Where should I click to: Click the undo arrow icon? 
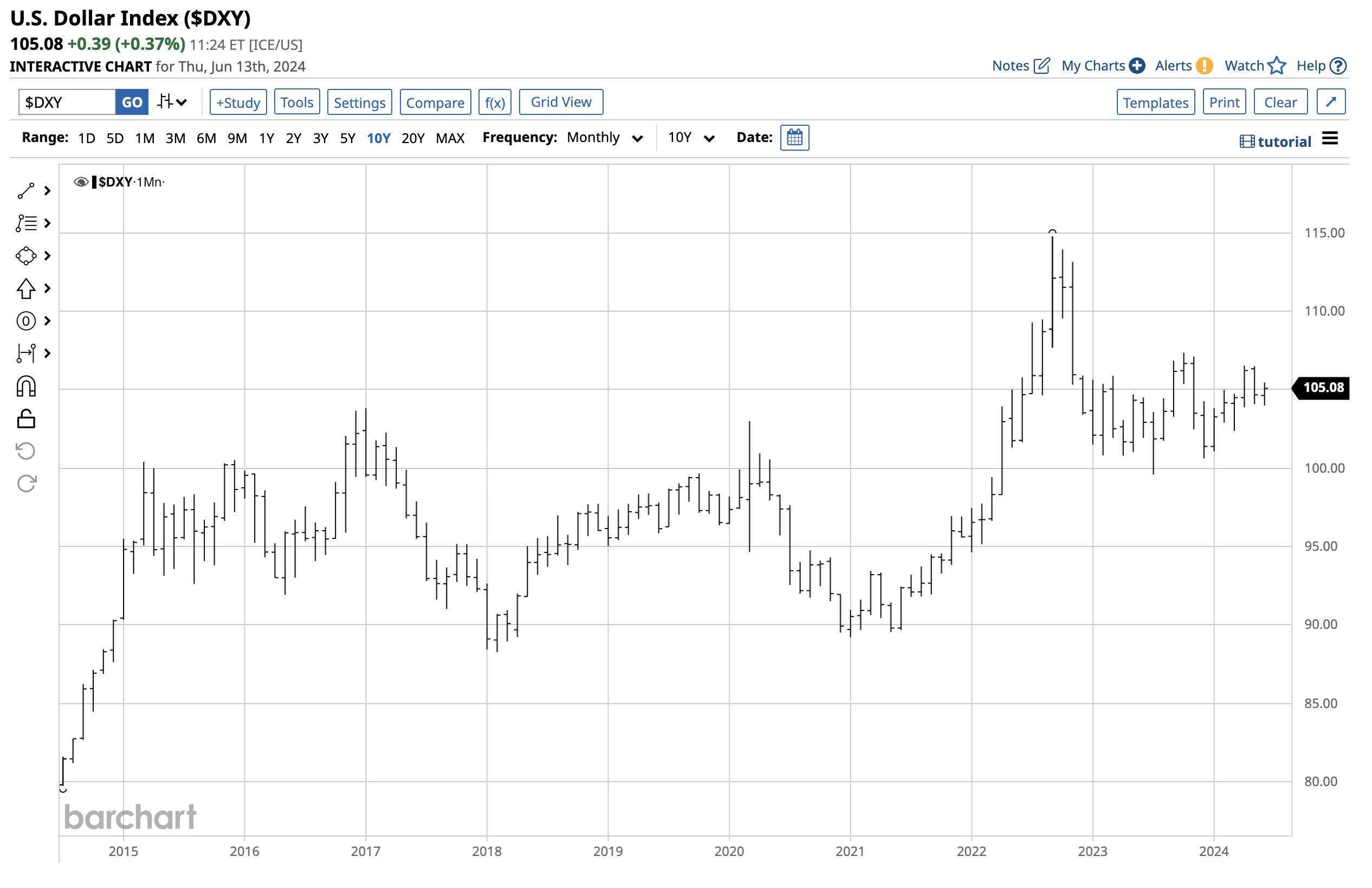coord(26,451)
